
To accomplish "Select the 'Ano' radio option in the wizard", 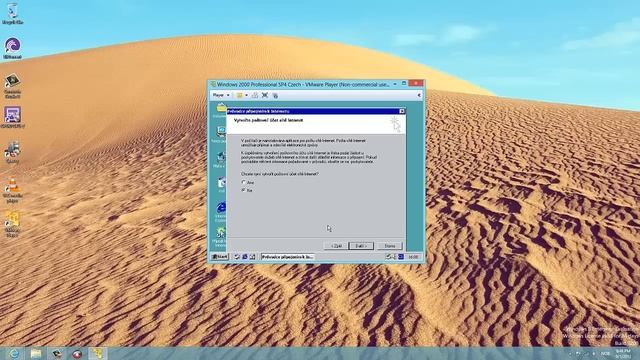I will pyautogui.click(x=244, y=182).
